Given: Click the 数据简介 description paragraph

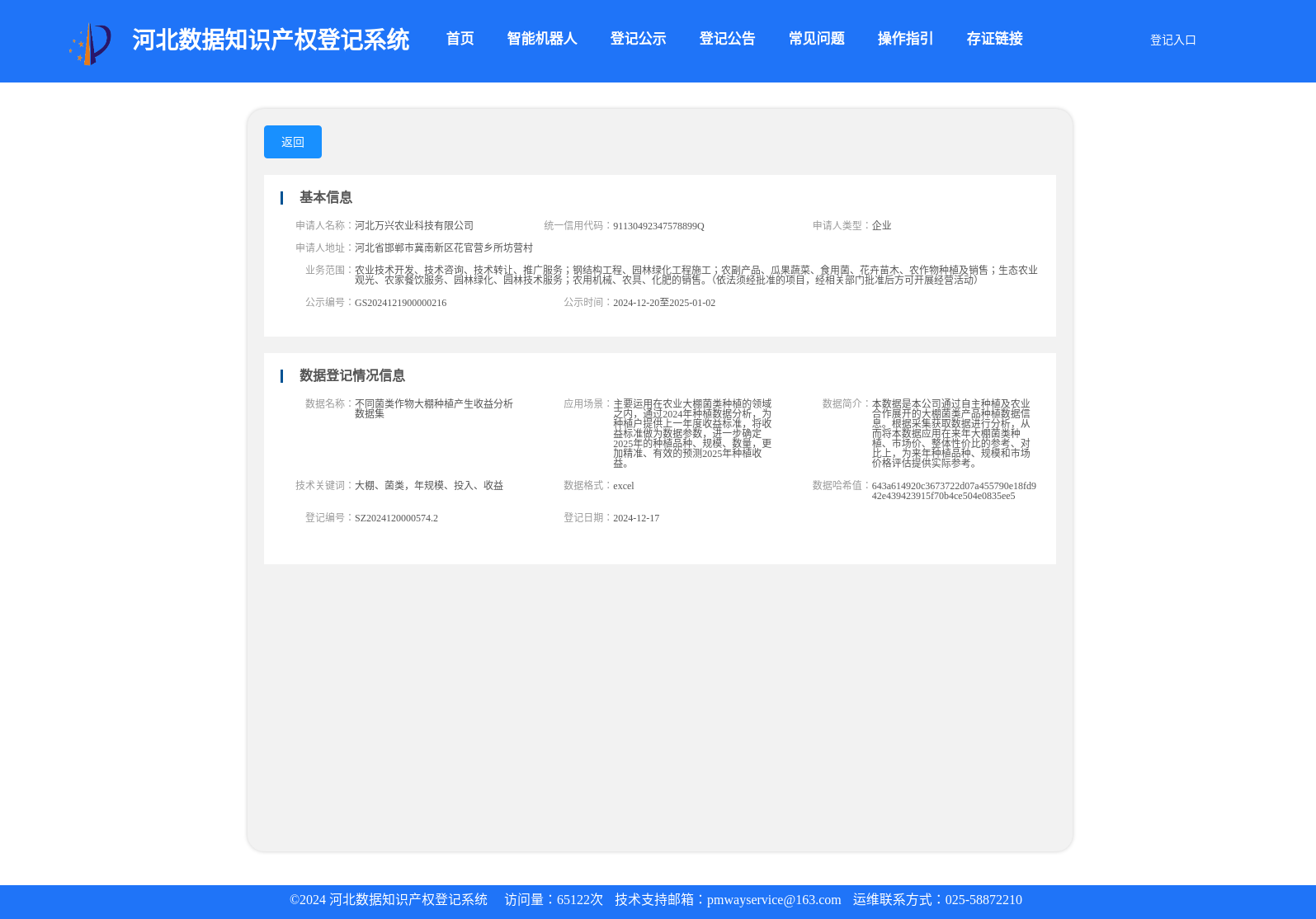Looking at the screenshot, I should coord(951,433).
